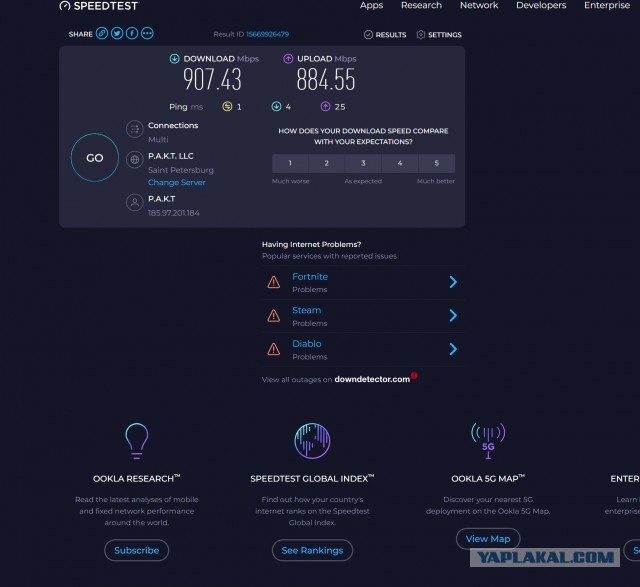Open the Result ID 15669926479 link
The image size is (640, 587).
coord(267,34)
